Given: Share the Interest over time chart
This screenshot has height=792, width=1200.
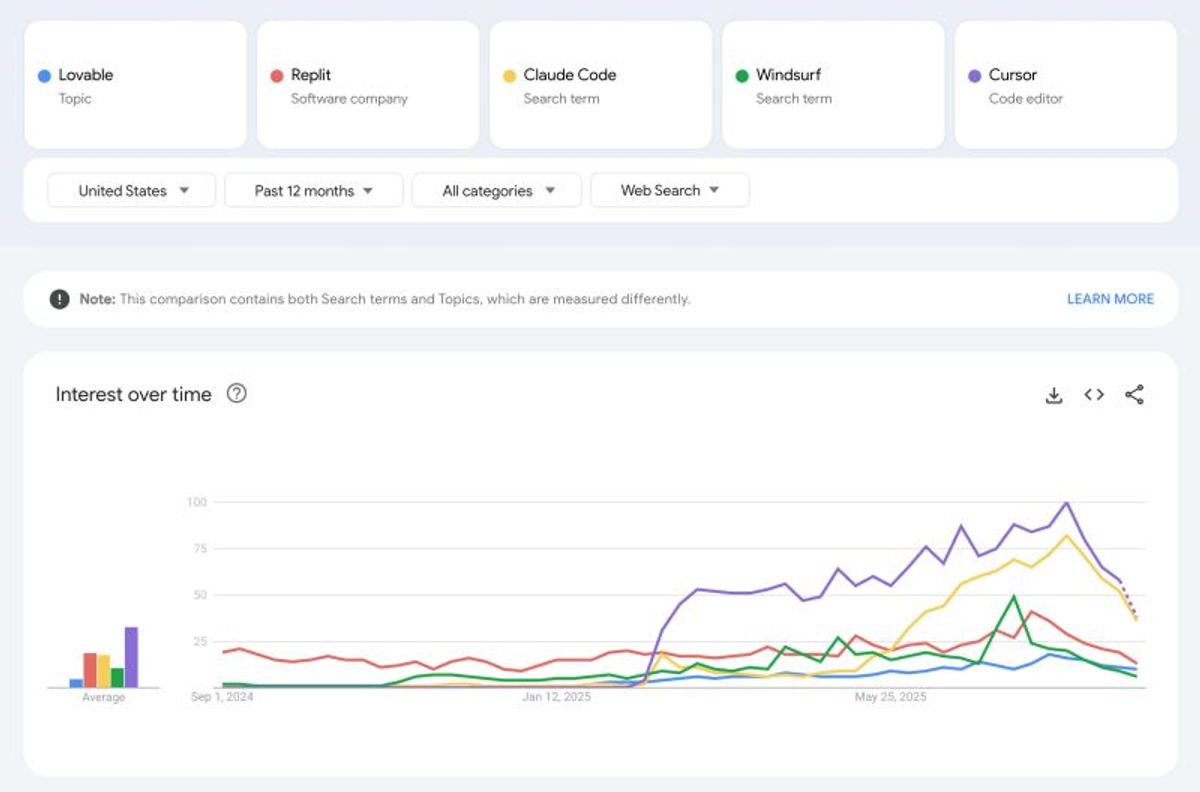Looking at the screenshot, I should (x=1134, y=395).
